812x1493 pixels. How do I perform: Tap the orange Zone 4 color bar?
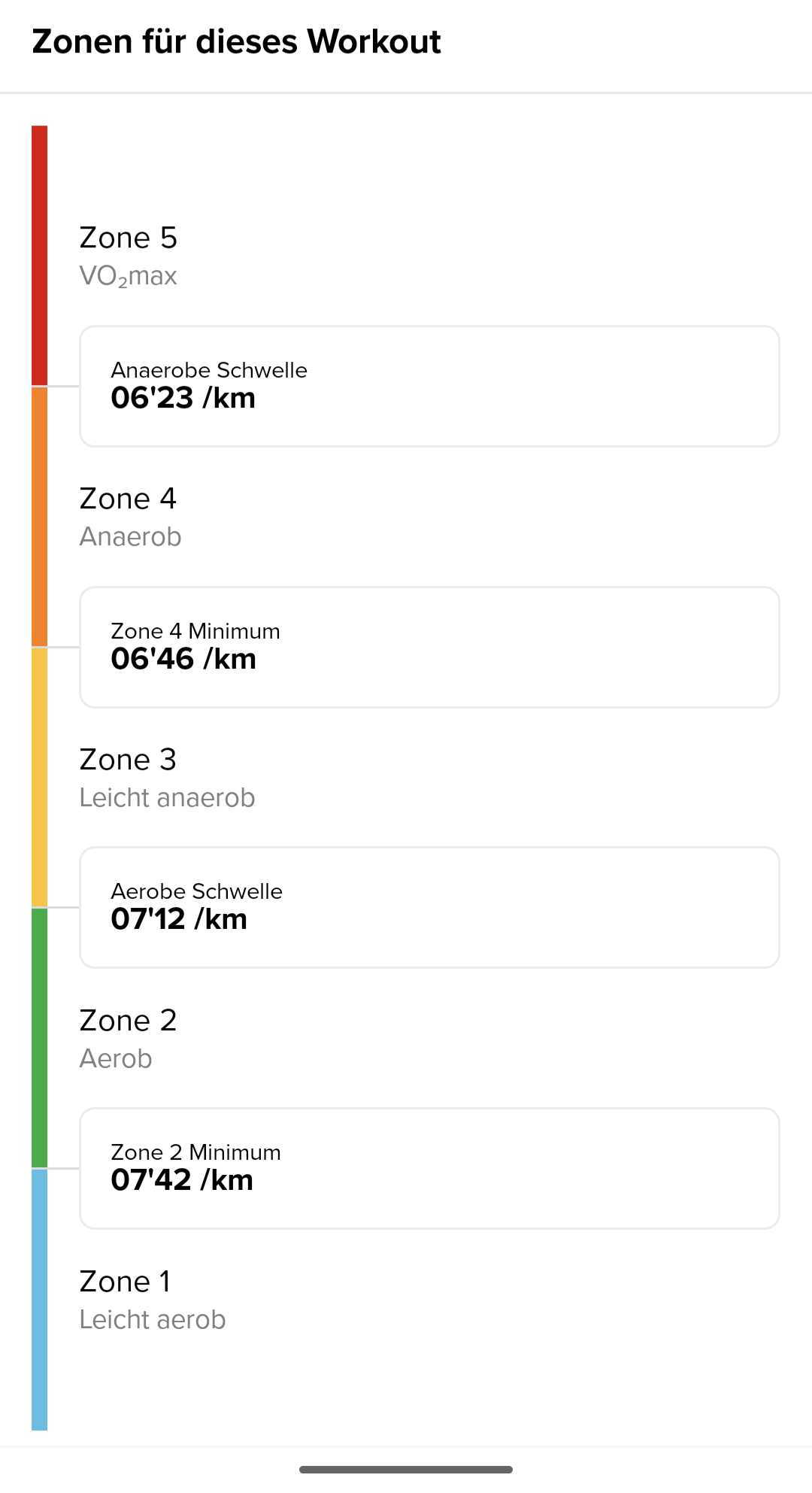pyautogui.click(x=39, y=517)
